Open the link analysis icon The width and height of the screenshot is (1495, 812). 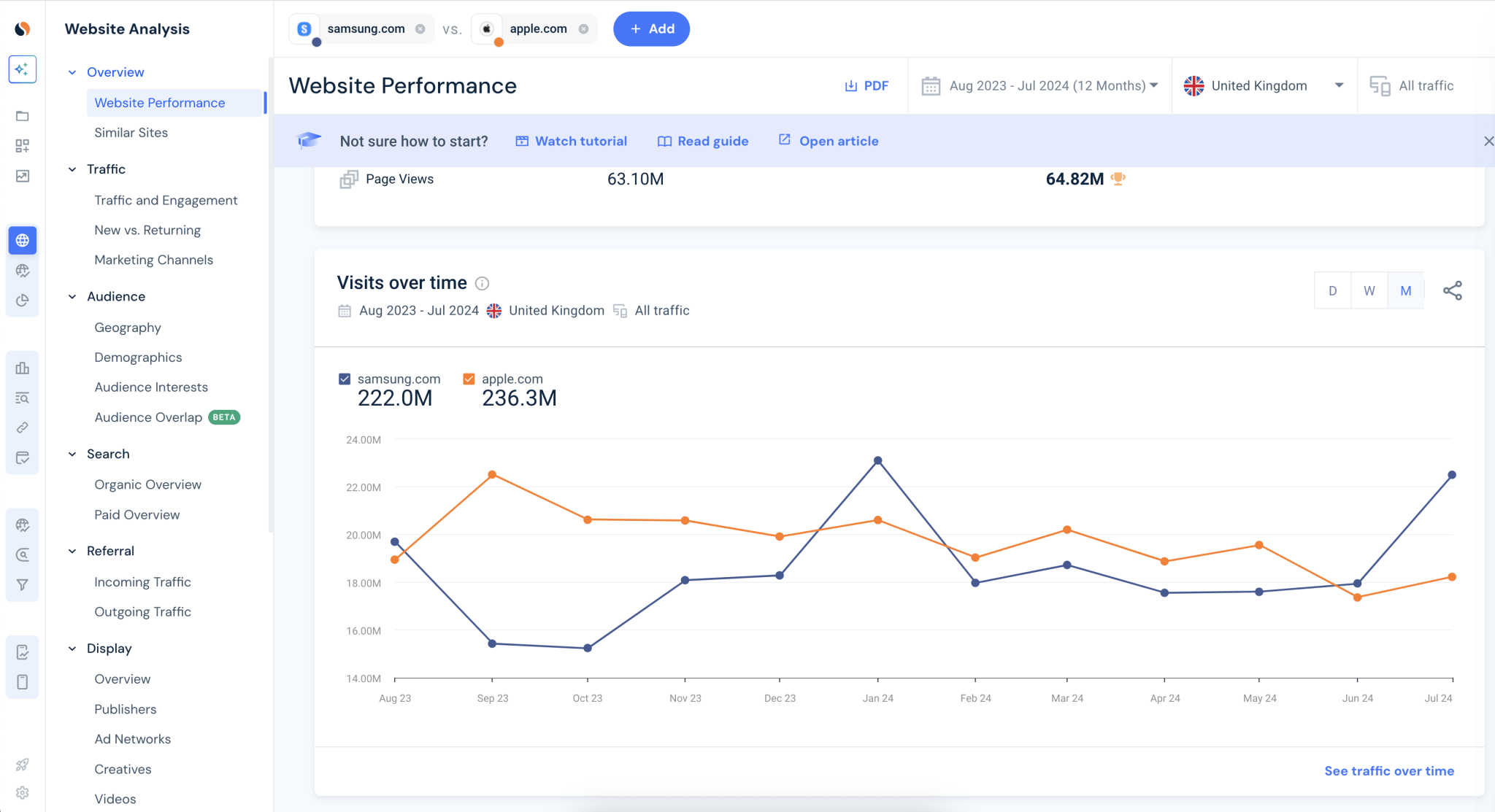click(23, 428)
